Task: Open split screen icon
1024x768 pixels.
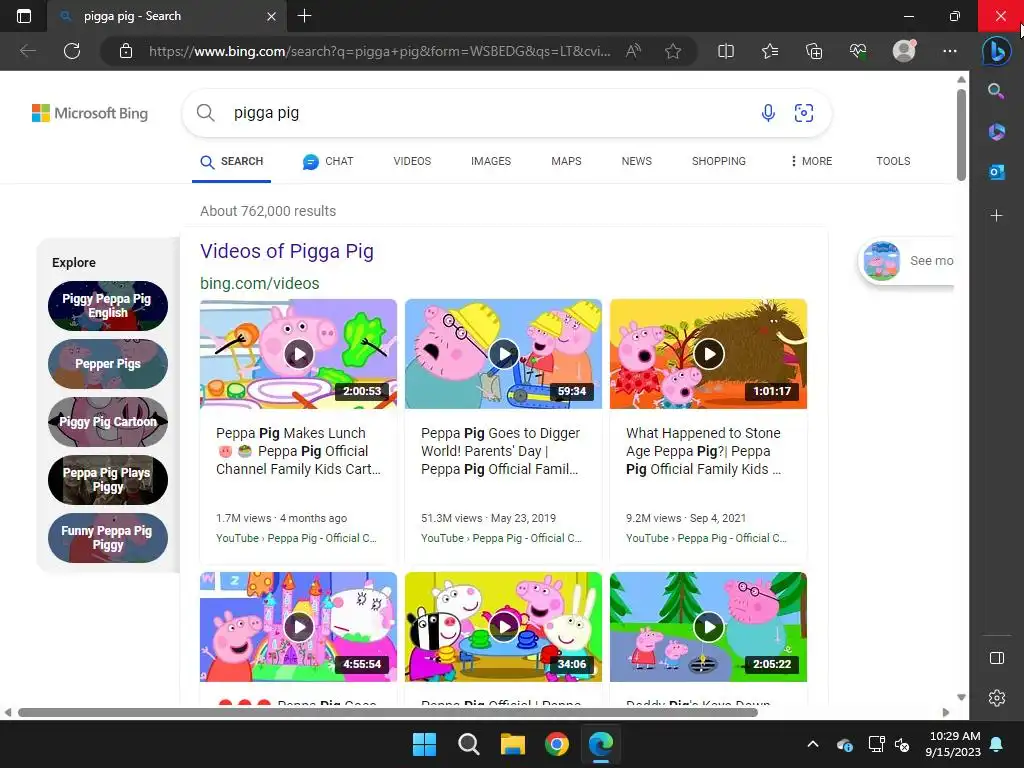Action: coord(726,51)
